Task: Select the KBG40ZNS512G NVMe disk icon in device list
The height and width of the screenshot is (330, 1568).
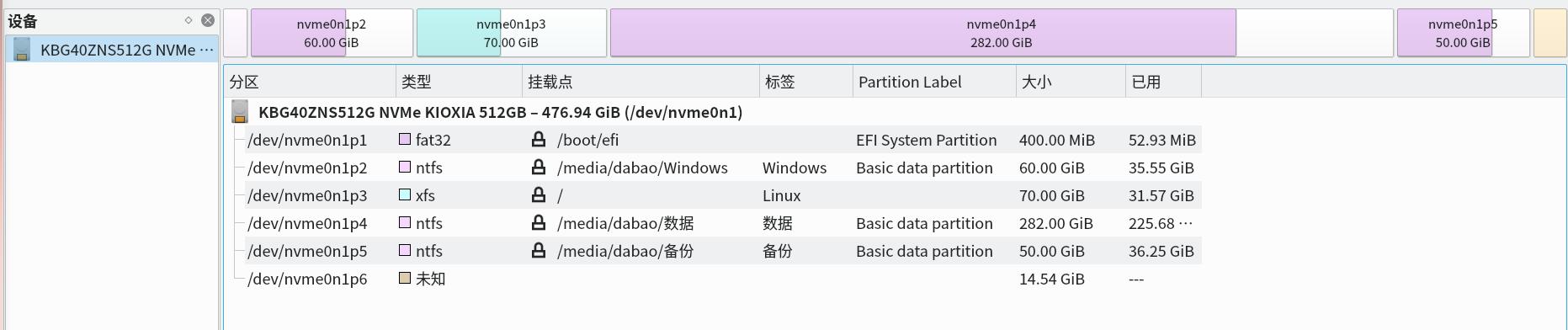Action: (x=23, y=50)
